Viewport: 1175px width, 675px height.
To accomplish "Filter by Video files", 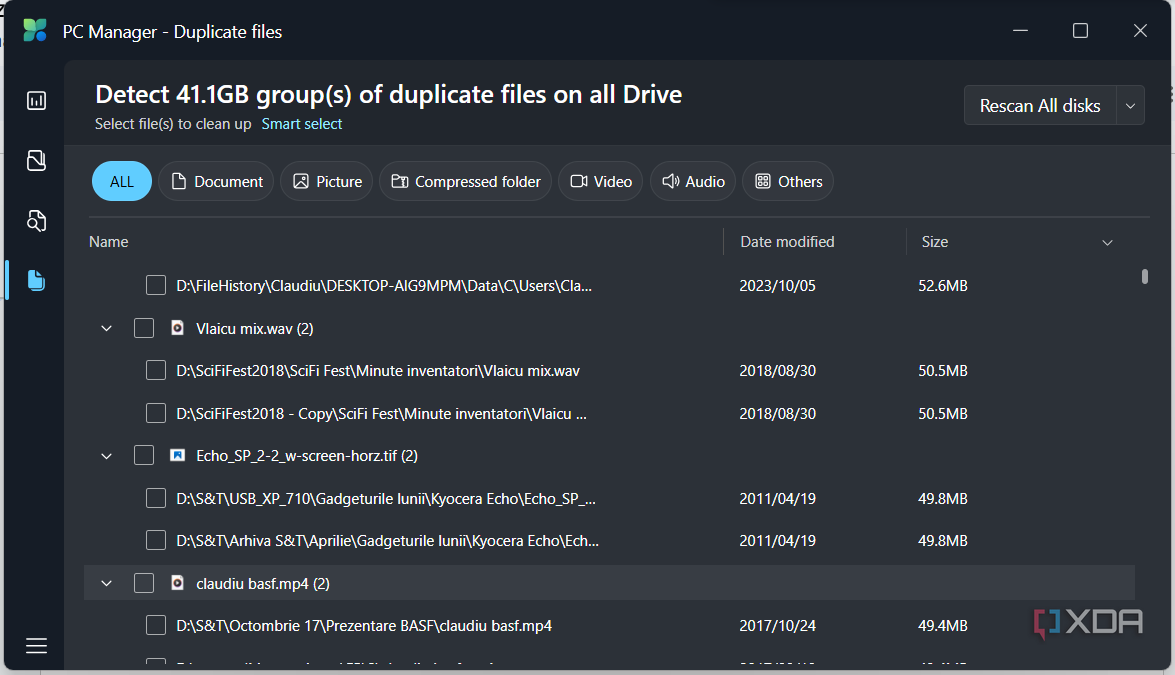I will [600, 181].
